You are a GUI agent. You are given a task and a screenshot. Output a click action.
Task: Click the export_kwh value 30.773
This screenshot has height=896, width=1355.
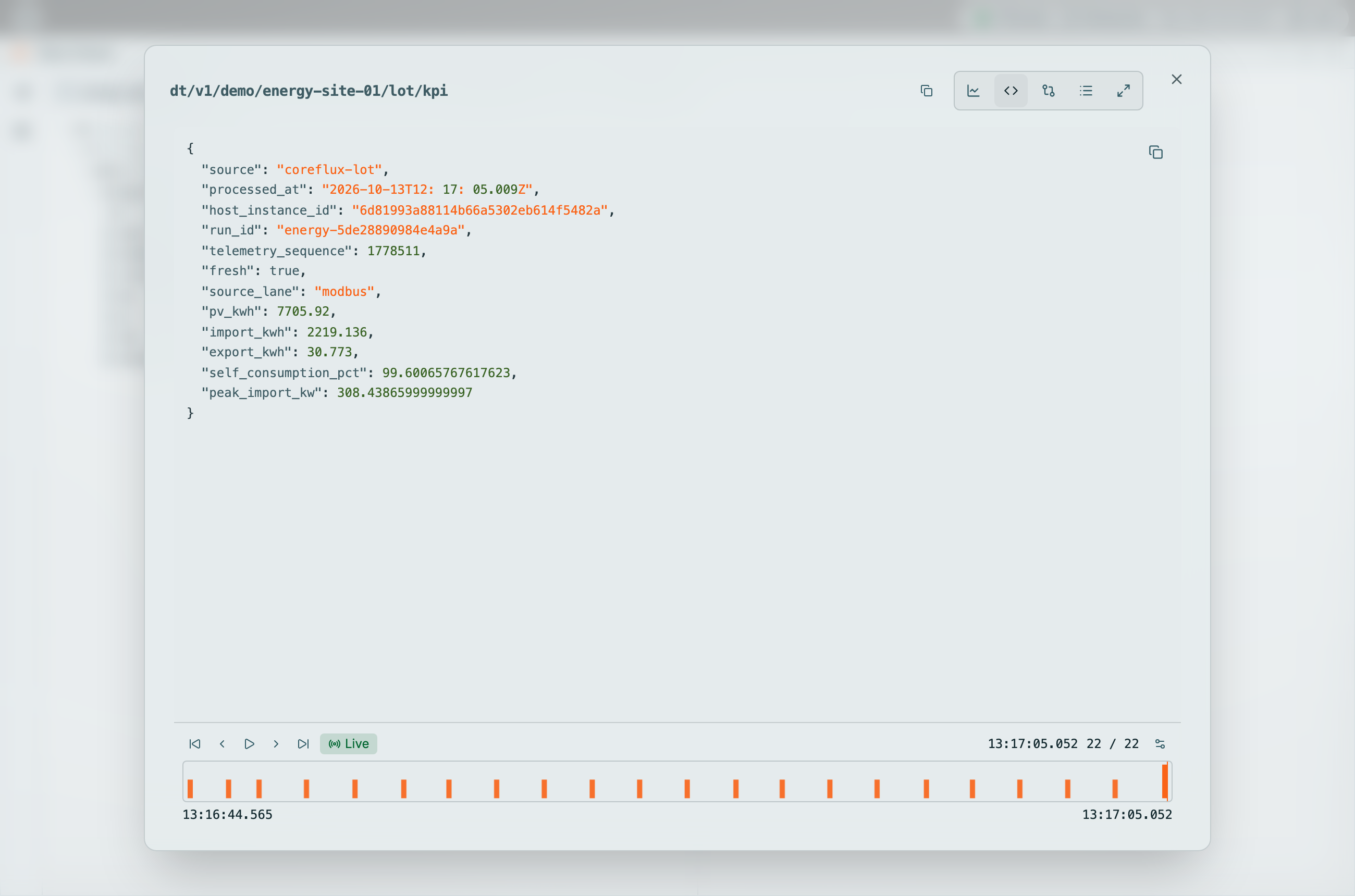[329, 352]
